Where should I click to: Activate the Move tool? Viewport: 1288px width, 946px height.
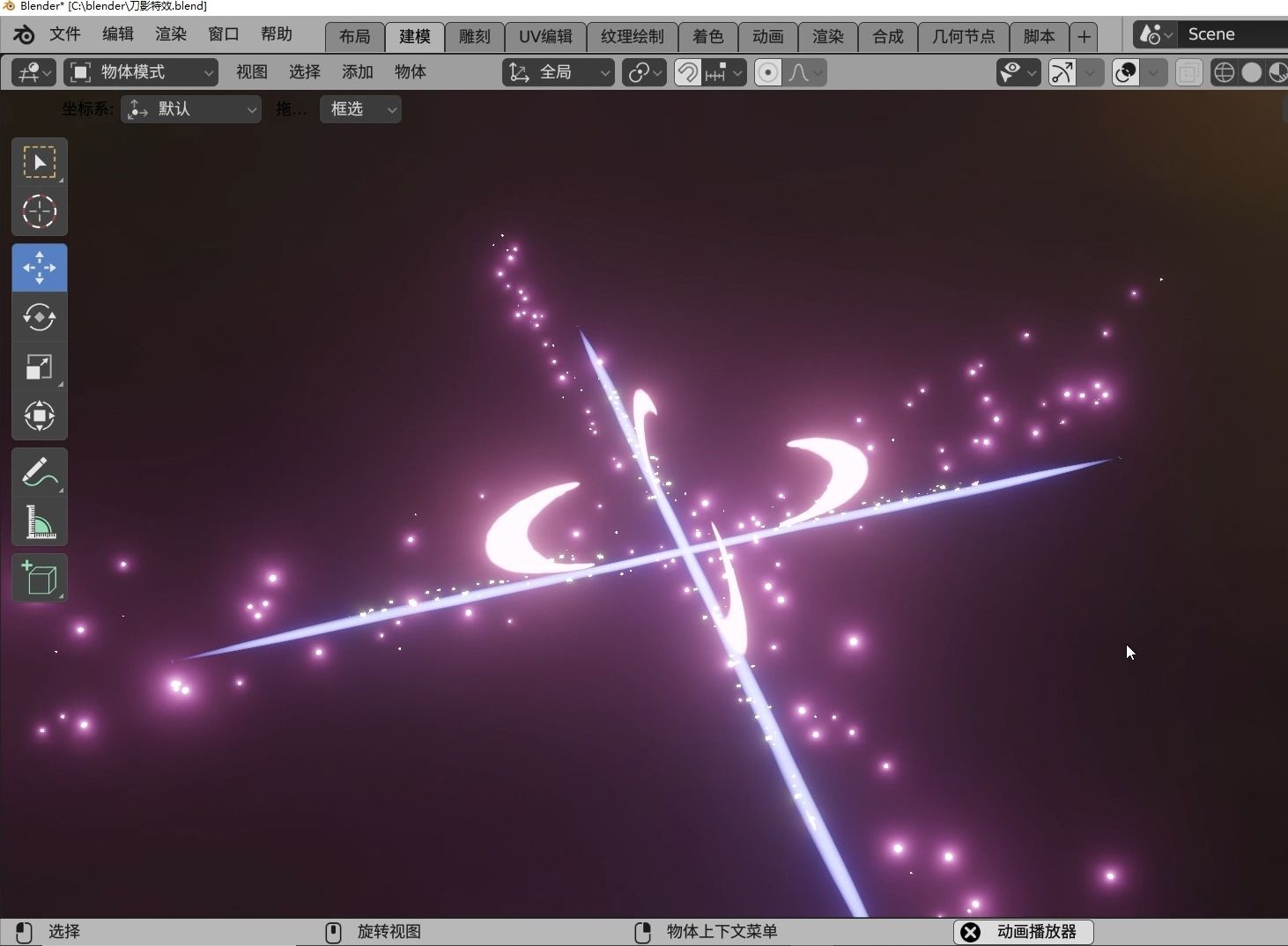40,268
